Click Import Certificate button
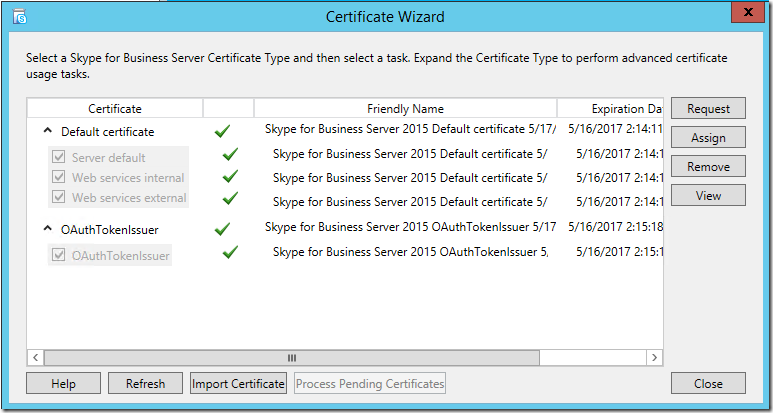773x413 pixels. coord(238,383)
